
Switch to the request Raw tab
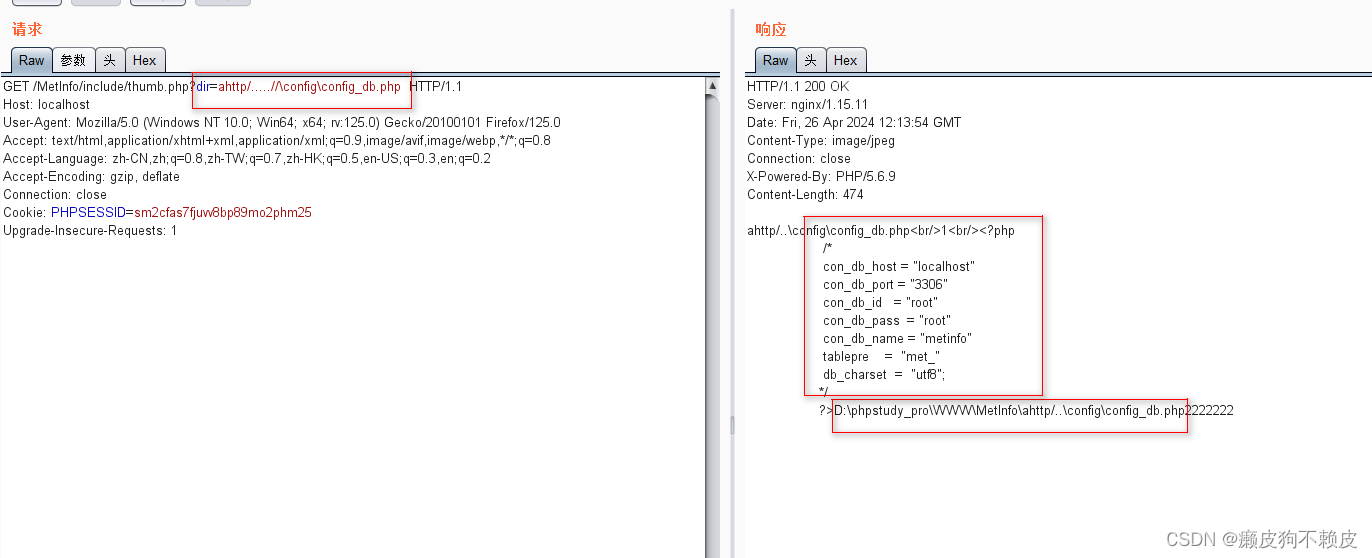(x=32, y=60)
